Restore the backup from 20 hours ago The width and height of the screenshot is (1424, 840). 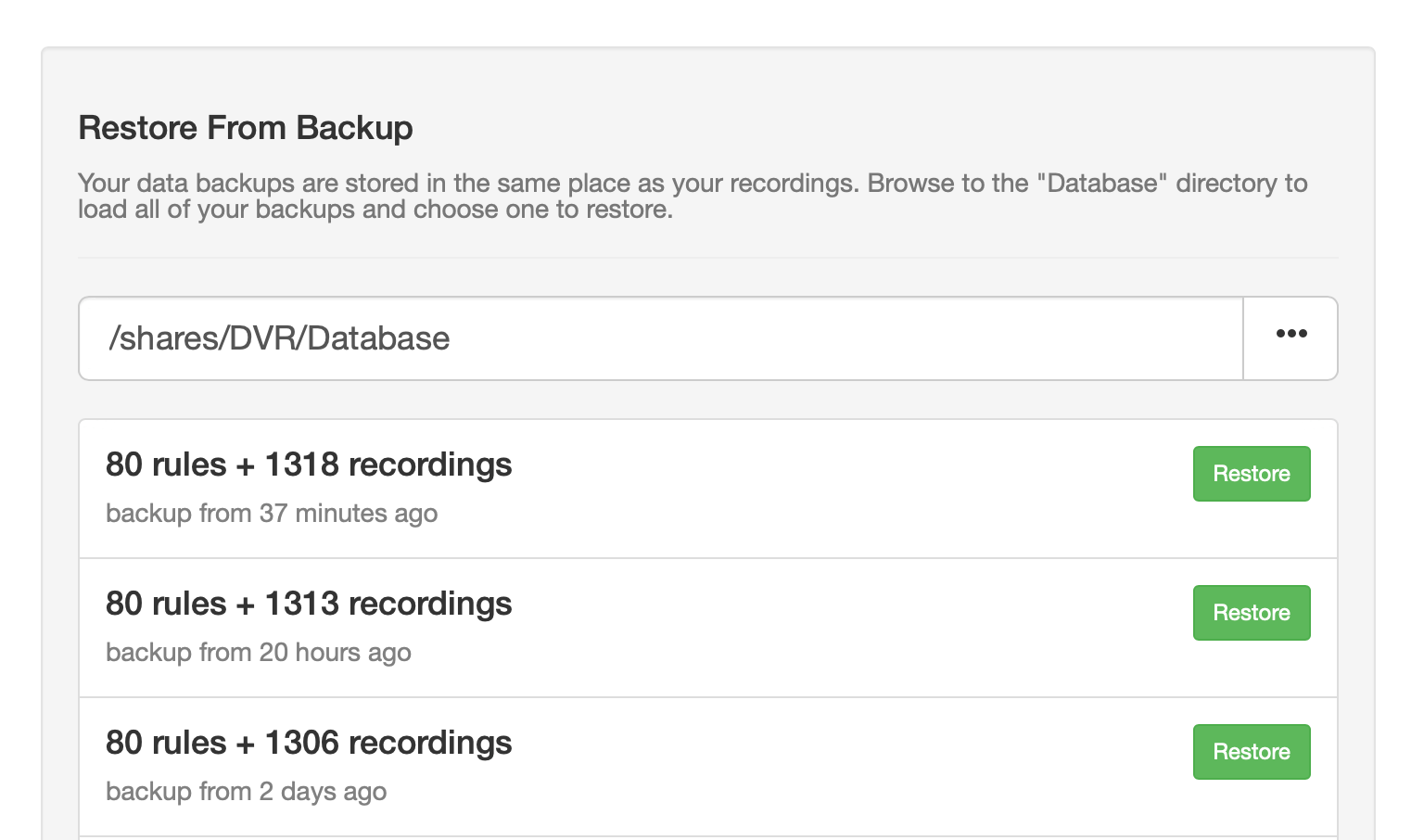click(x=1251, y=613)
